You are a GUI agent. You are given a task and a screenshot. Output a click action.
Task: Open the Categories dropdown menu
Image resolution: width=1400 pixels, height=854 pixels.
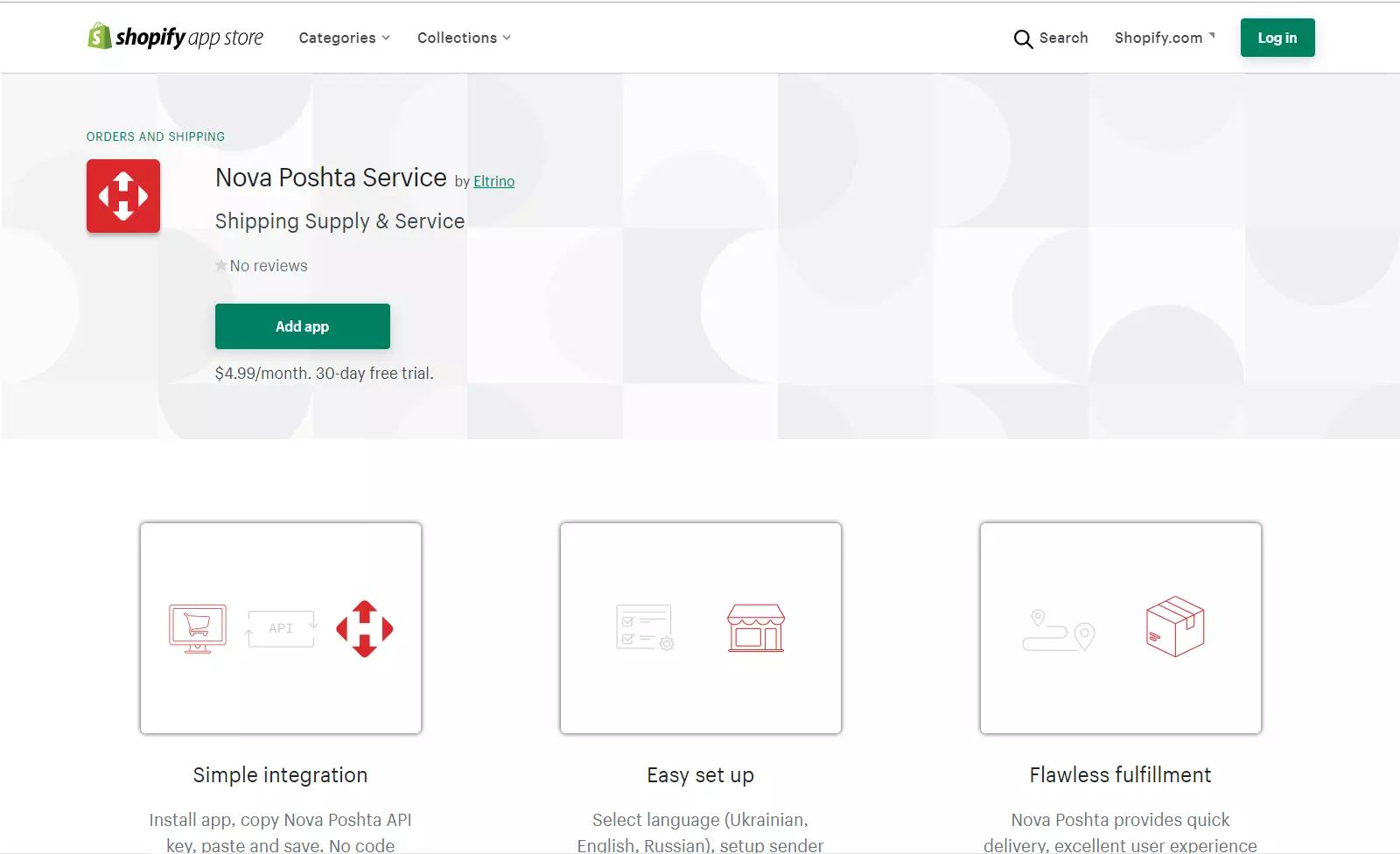344,38
